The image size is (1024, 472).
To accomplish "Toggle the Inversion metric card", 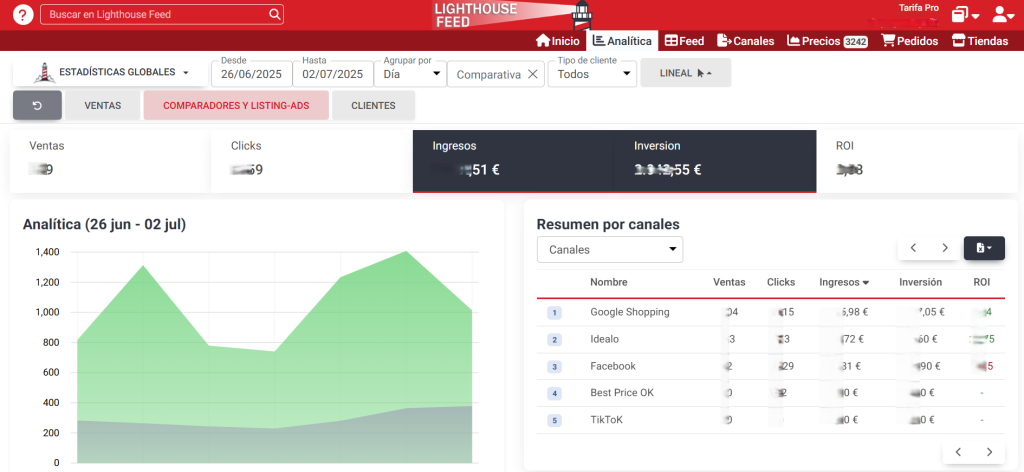I will click(x=715, y=161).
